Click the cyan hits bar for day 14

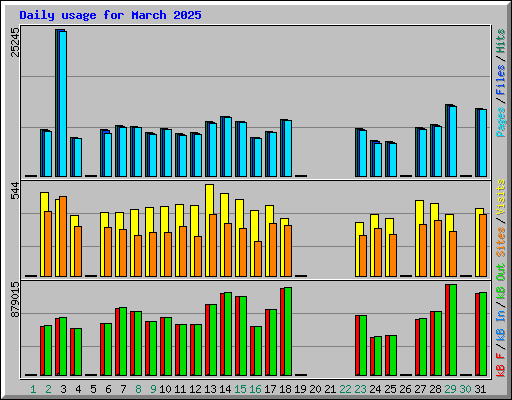228,147
